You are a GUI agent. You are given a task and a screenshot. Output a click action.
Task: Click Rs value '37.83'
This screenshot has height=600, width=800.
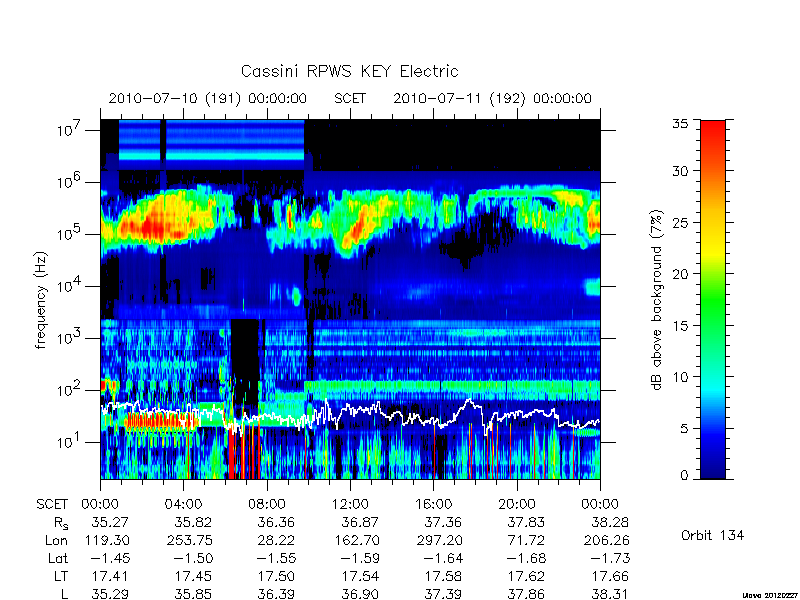526,522
